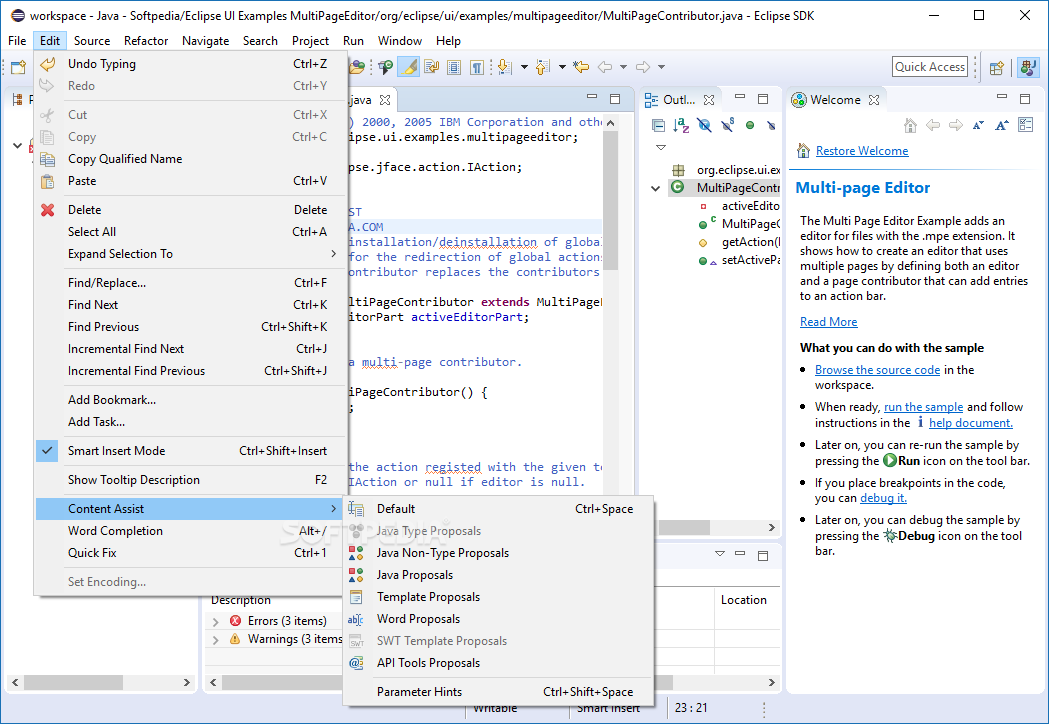This screenshot has width=1049, height=724.
Task: Open the help document link
Action: [x=971, y=423]
